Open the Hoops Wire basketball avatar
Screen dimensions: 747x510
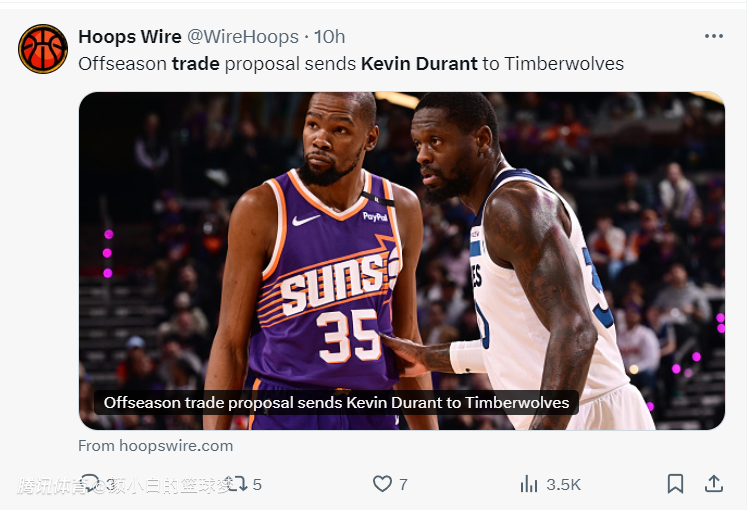point(43,49)
